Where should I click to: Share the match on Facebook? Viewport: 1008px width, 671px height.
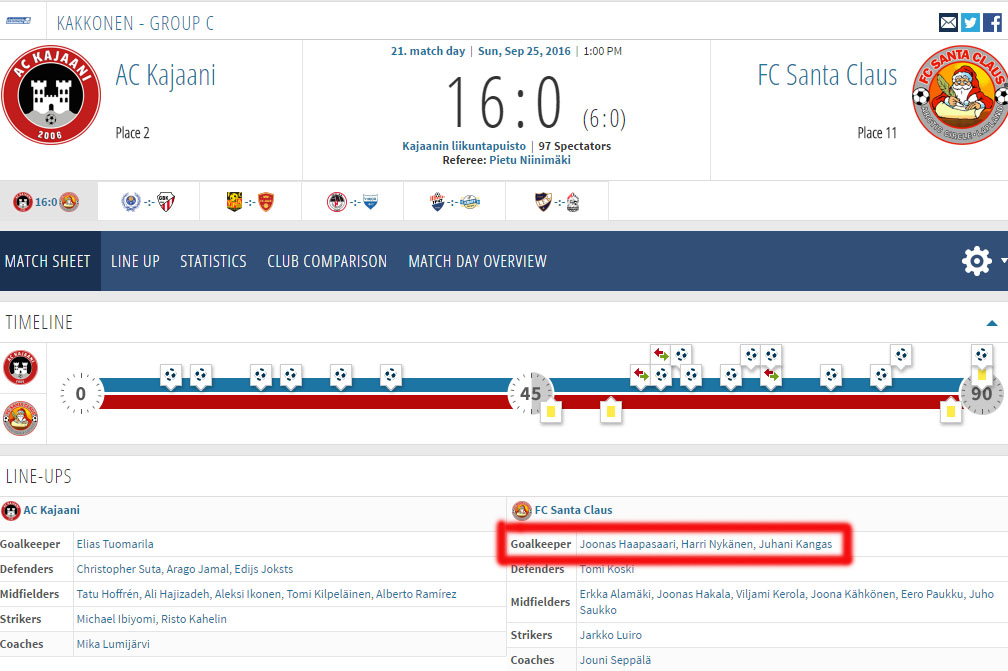991,21
